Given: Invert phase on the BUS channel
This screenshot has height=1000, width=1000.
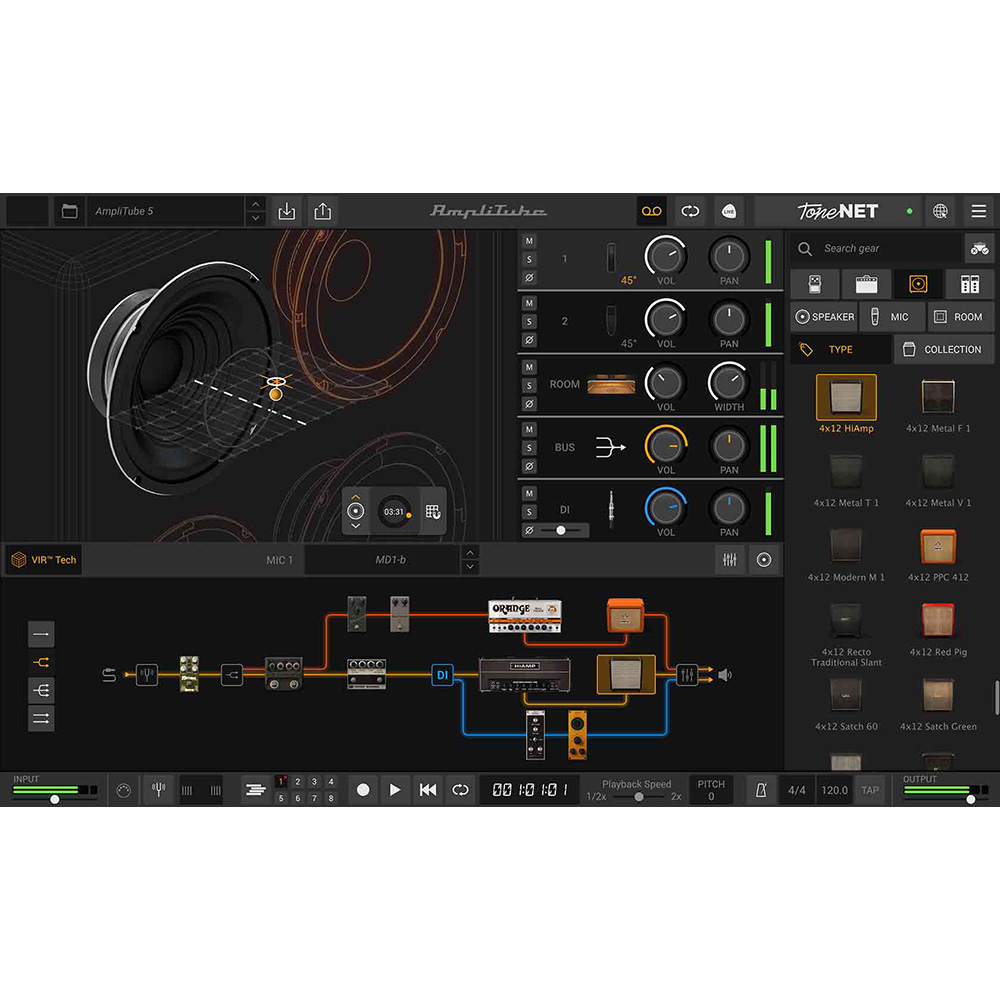Looking at the screenshot, I should point(529,467).
